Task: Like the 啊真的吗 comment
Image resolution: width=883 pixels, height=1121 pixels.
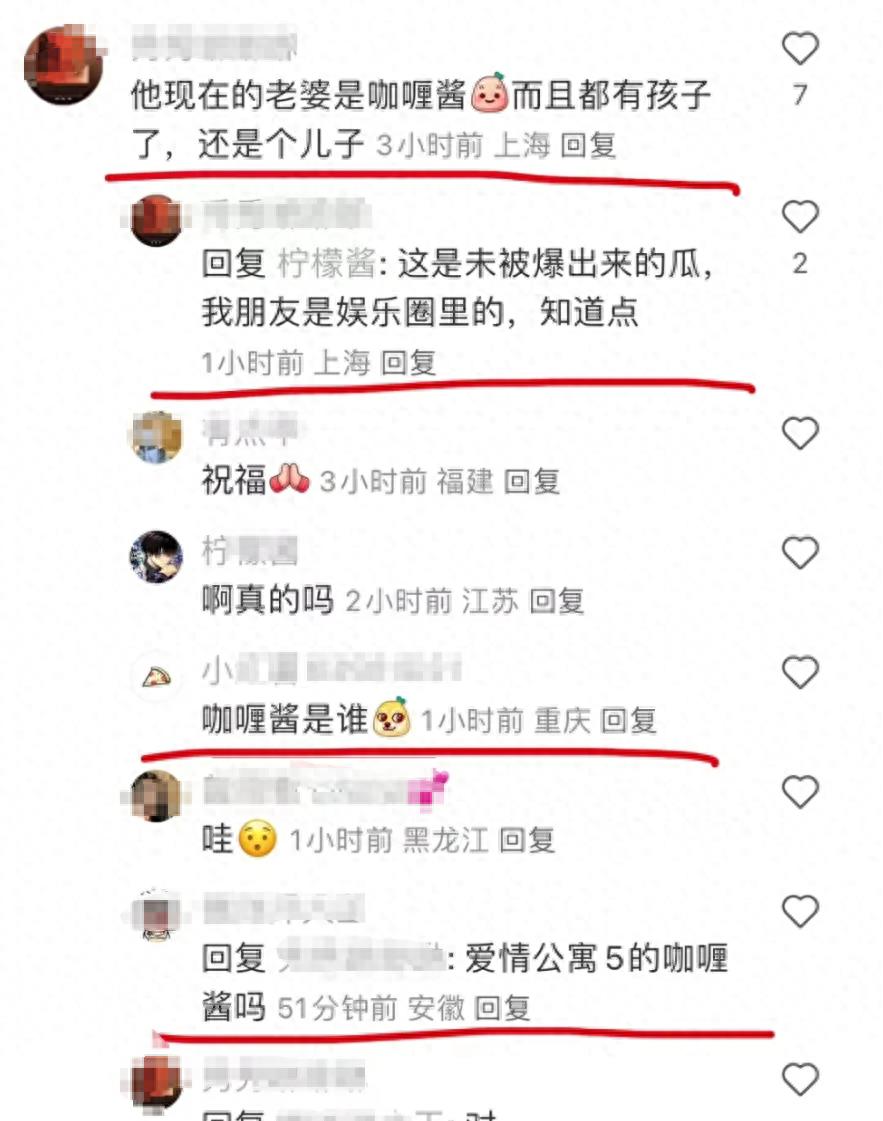Action: 799,553
